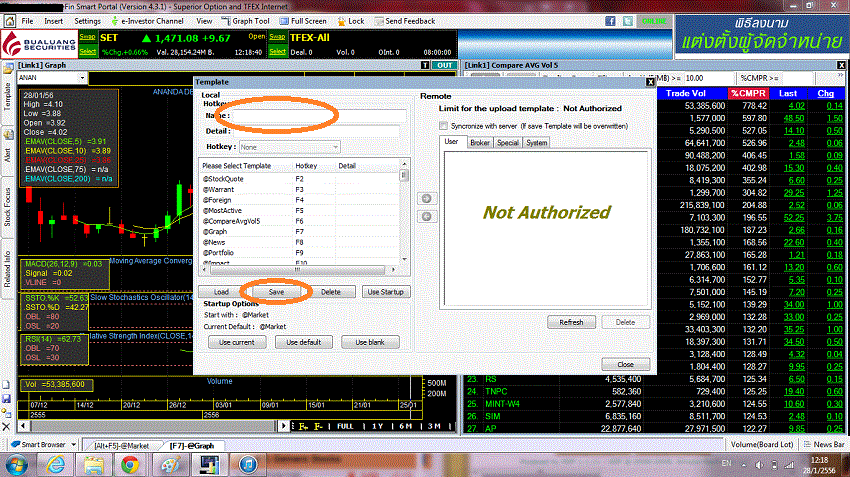Viewport: 850px width, 477px height.
Task: Open the View menu
Action: tap(204, 21)
